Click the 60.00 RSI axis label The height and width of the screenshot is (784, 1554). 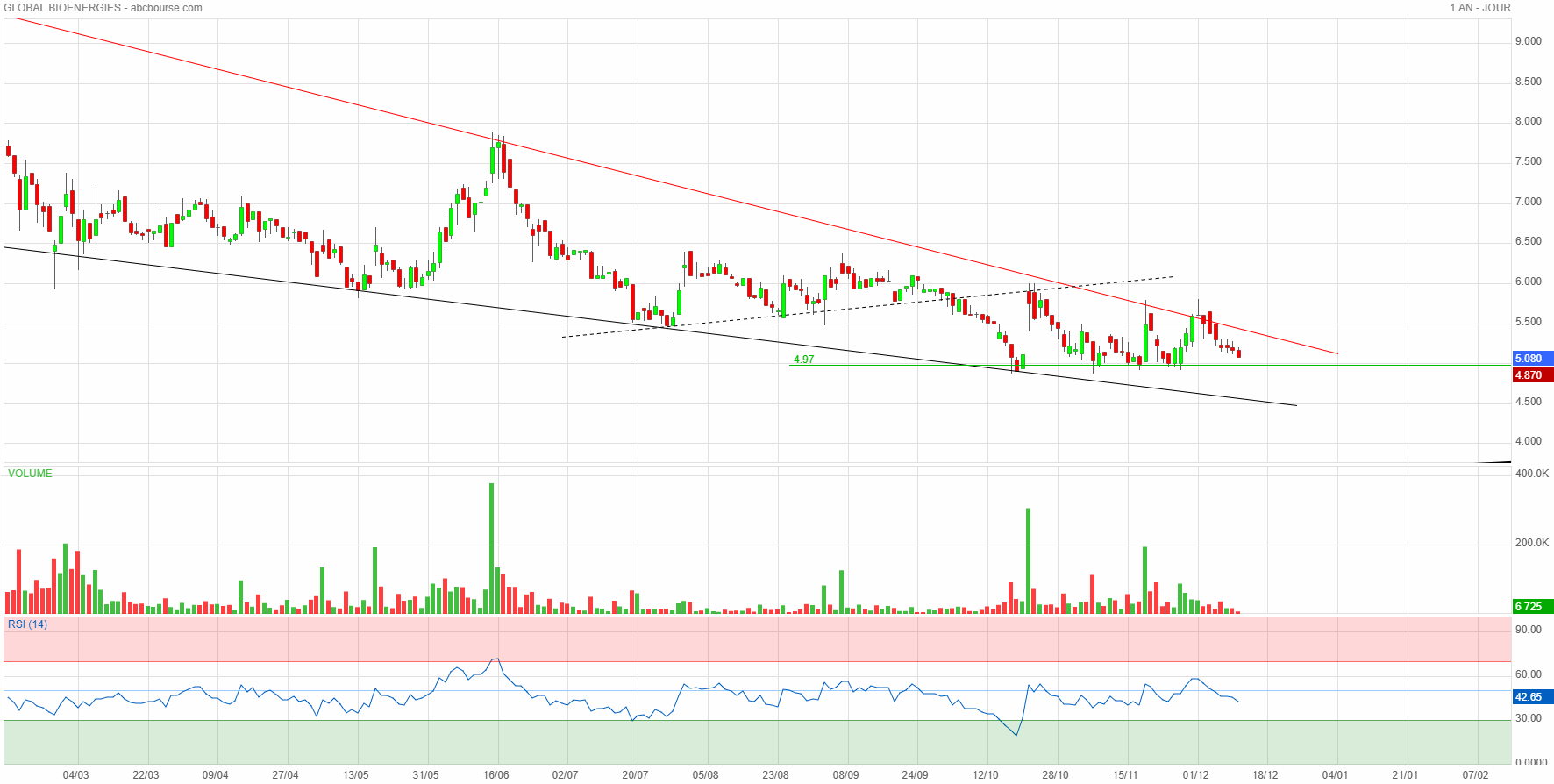coord(1529,674)
